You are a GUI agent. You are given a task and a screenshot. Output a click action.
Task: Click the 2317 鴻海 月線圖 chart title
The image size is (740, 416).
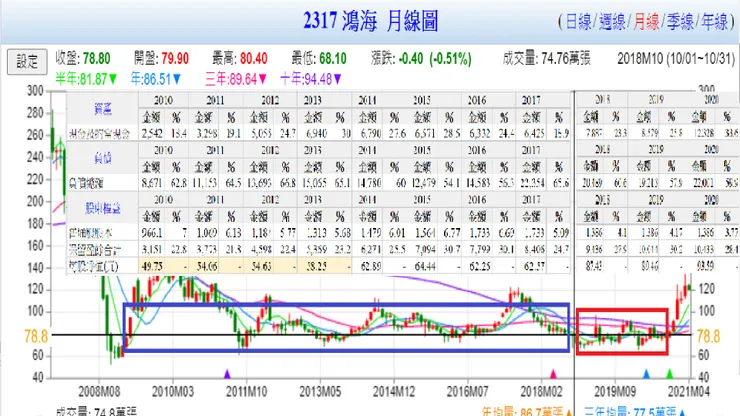370,21
